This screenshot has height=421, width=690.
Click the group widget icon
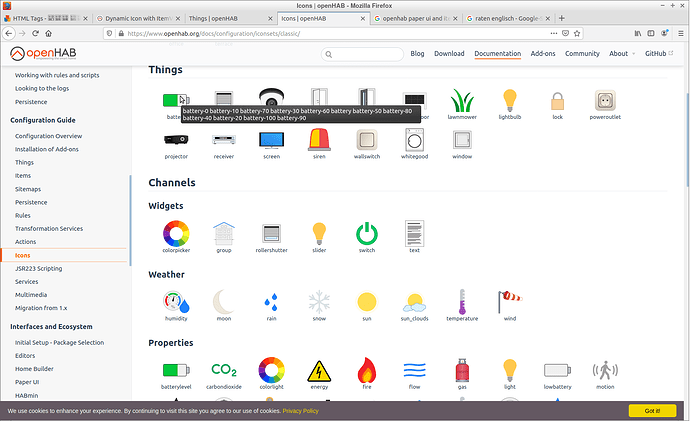(x=224, y=233)
